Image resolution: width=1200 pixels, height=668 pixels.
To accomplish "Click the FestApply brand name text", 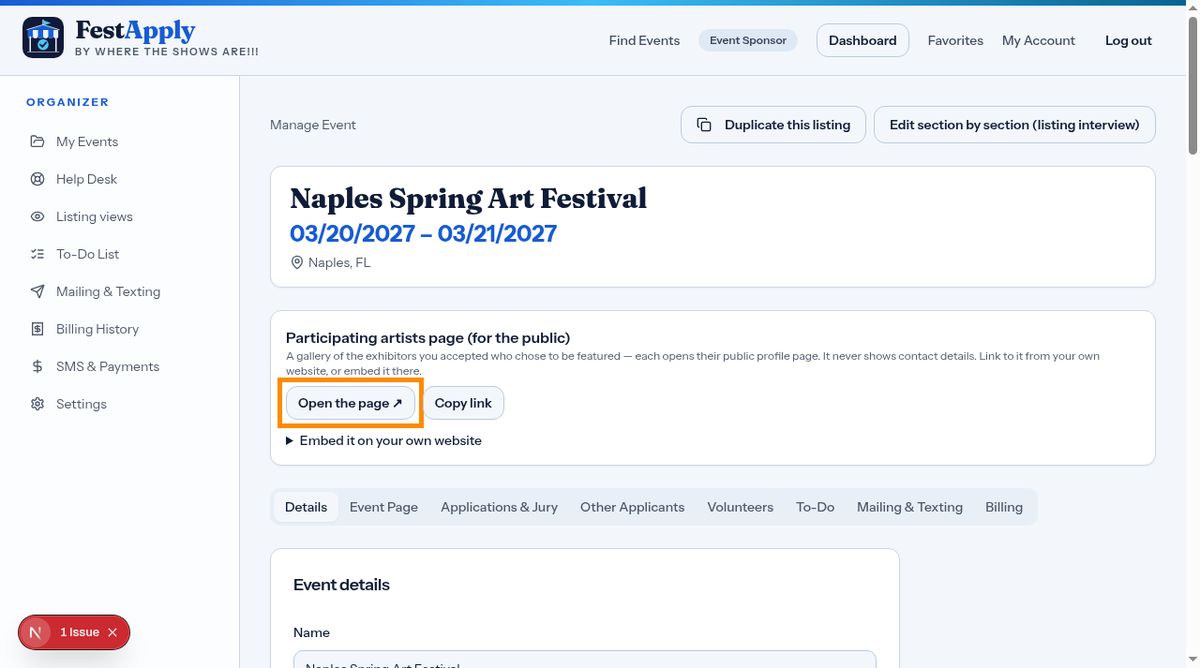I will tap(135, 30).
